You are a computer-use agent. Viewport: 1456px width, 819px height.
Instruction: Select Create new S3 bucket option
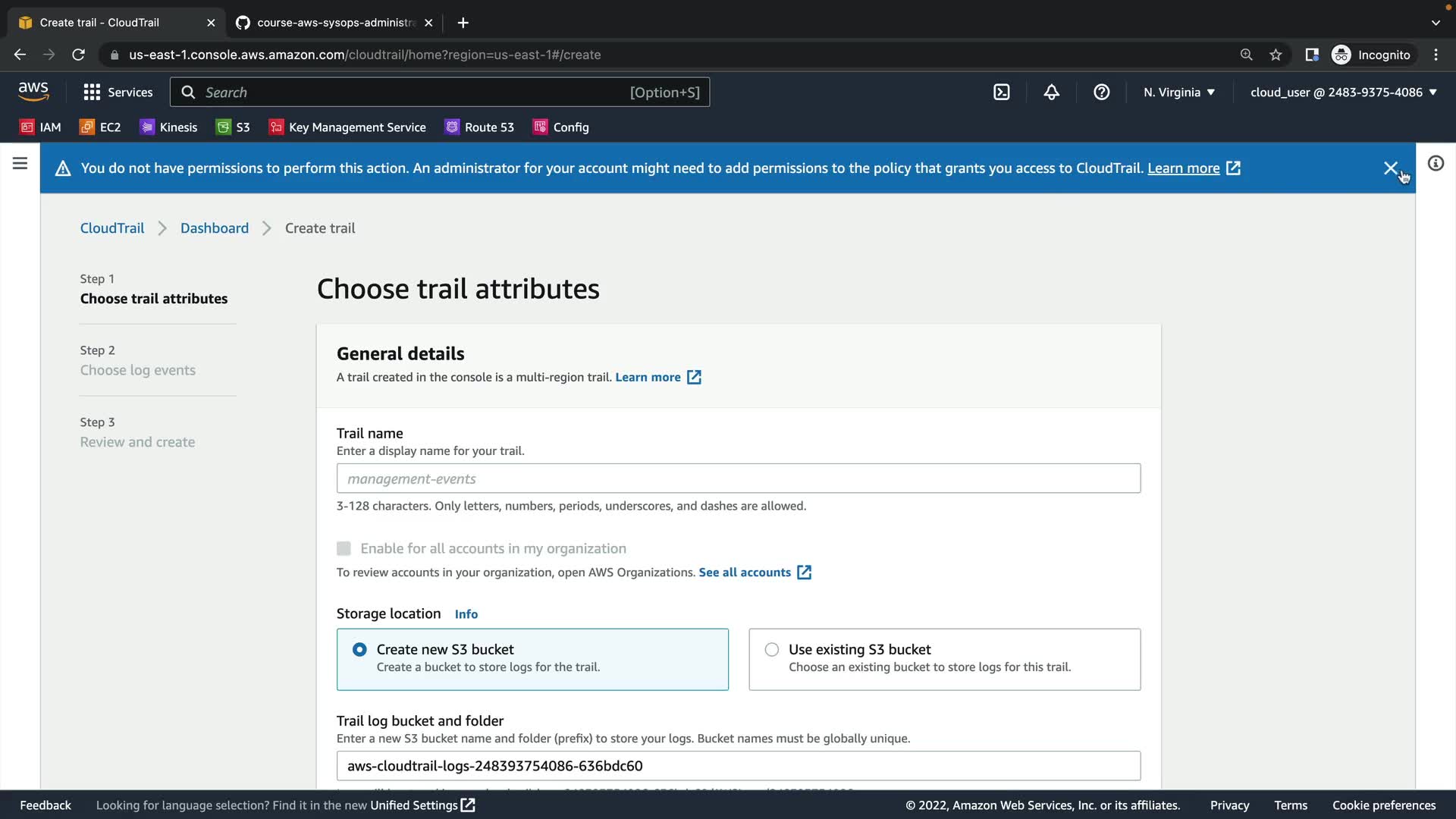[359, 650]
